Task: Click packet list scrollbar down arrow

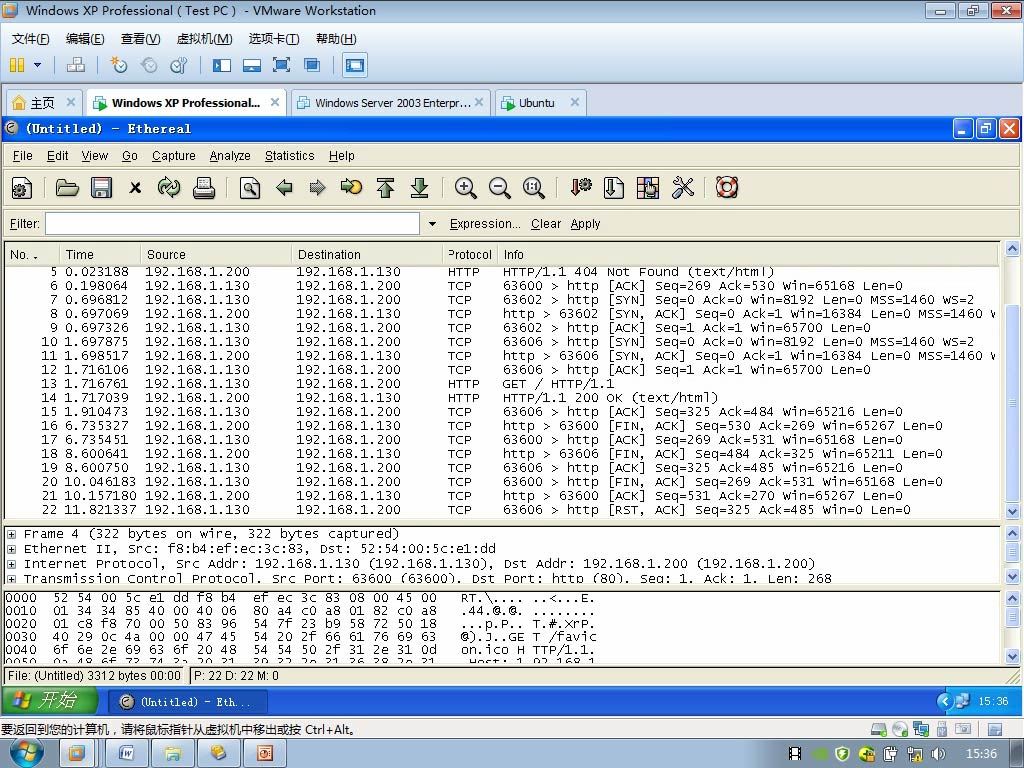Action: (1012, 511)
